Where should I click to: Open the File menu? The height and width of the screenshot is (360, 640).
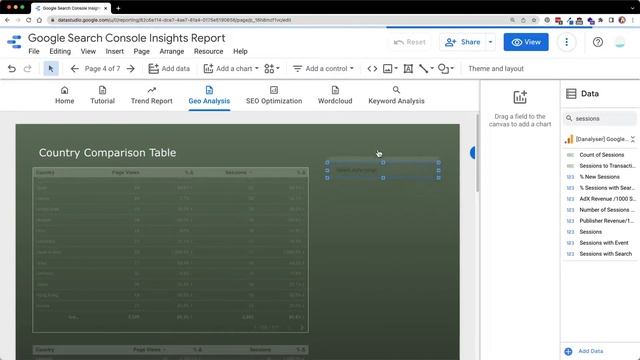pyautogui.click(x=34, y=51)
